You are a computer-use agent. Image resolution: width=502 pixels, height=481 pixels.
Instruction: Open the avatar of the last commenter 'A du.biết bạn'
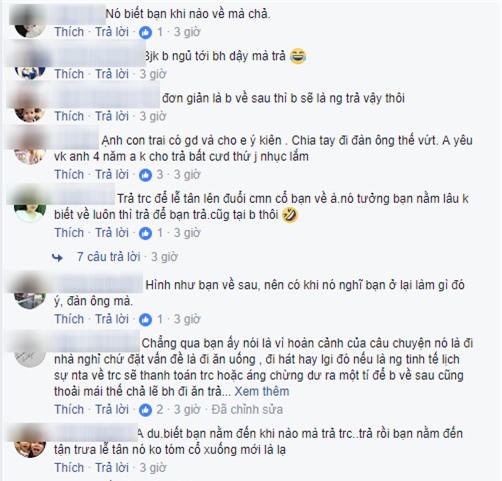point(30,441)
